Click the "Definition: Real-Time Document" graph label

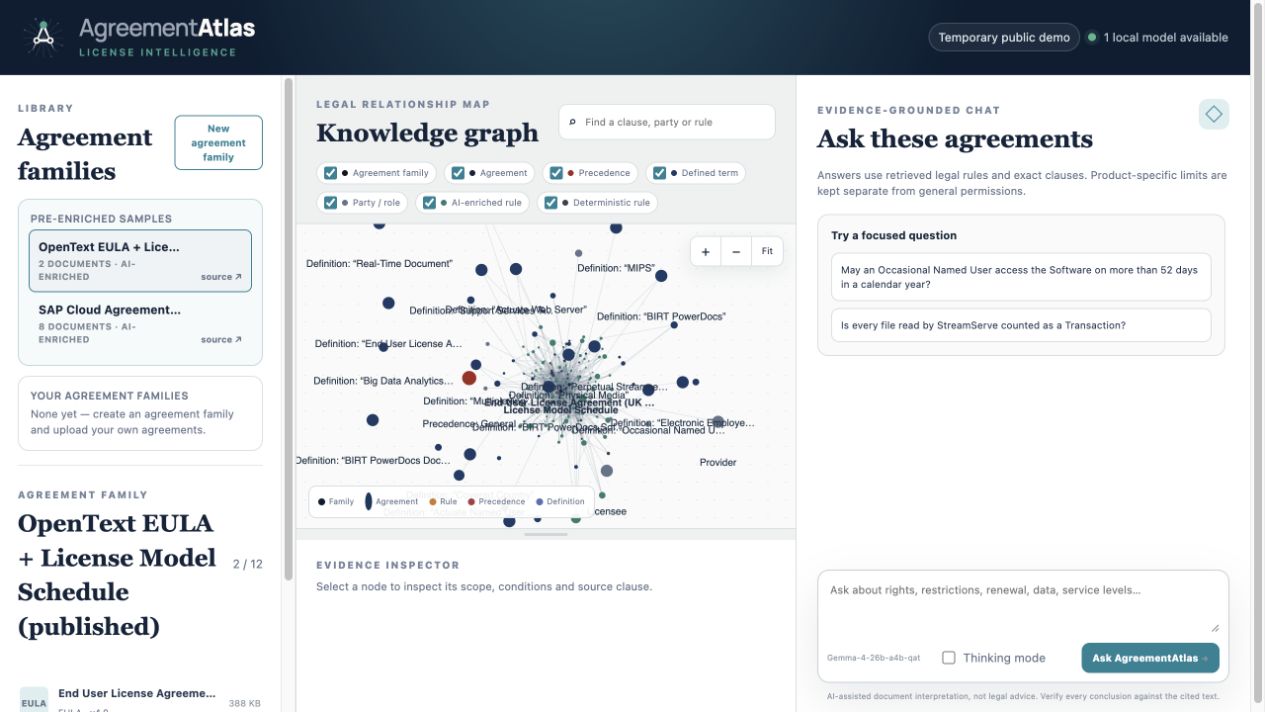point(379,264)
